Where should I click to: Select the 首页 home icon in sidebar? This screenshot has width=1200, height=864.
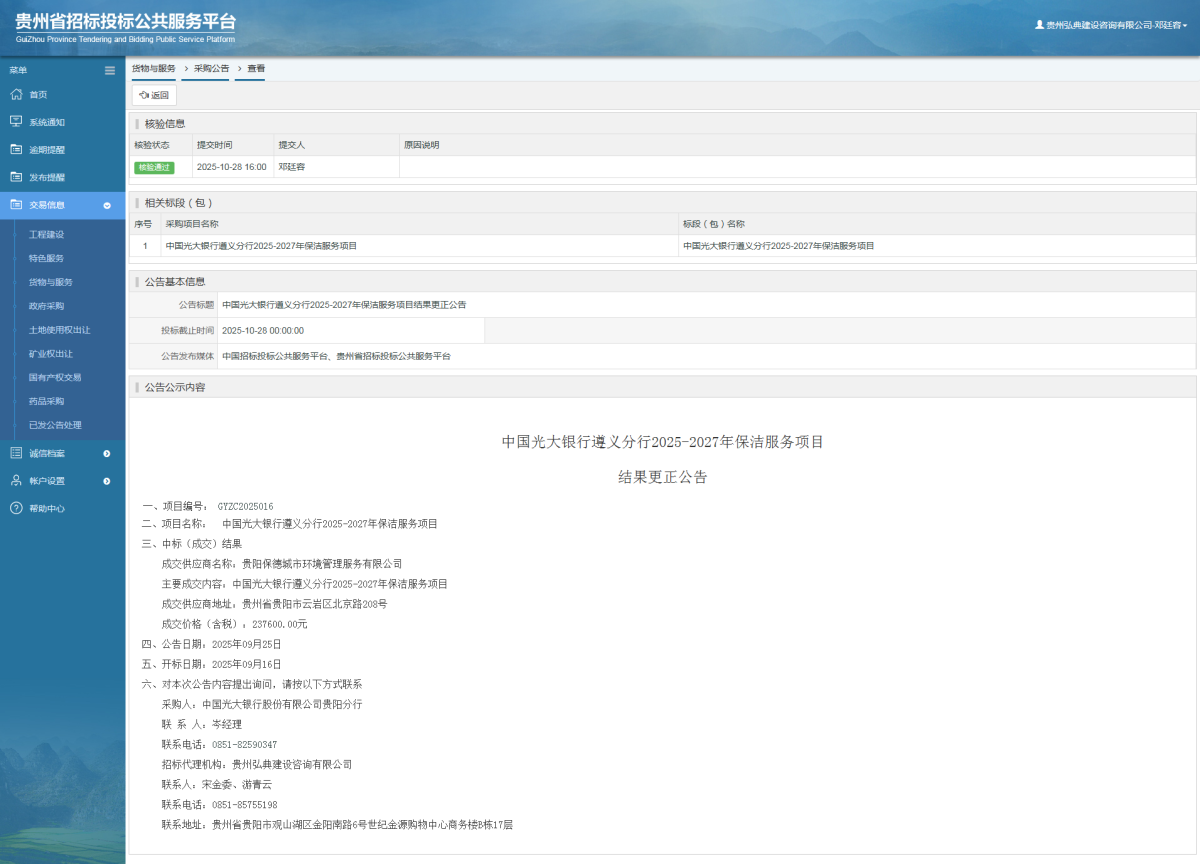pyautogui.click(x=15, y=94)
